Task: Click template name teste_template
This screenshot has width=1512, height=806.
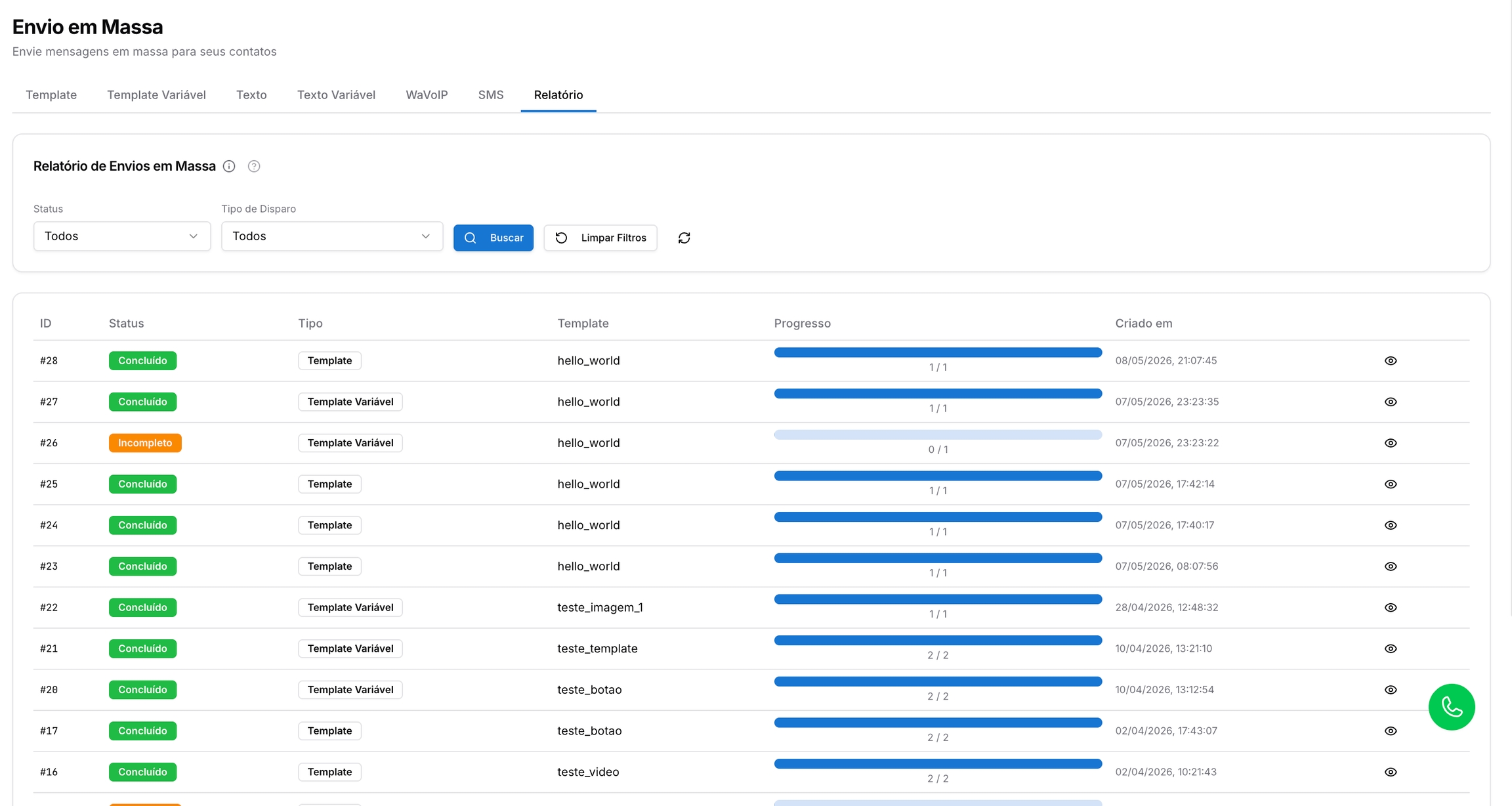Action: pyautogui.click(x=597, y=648)
